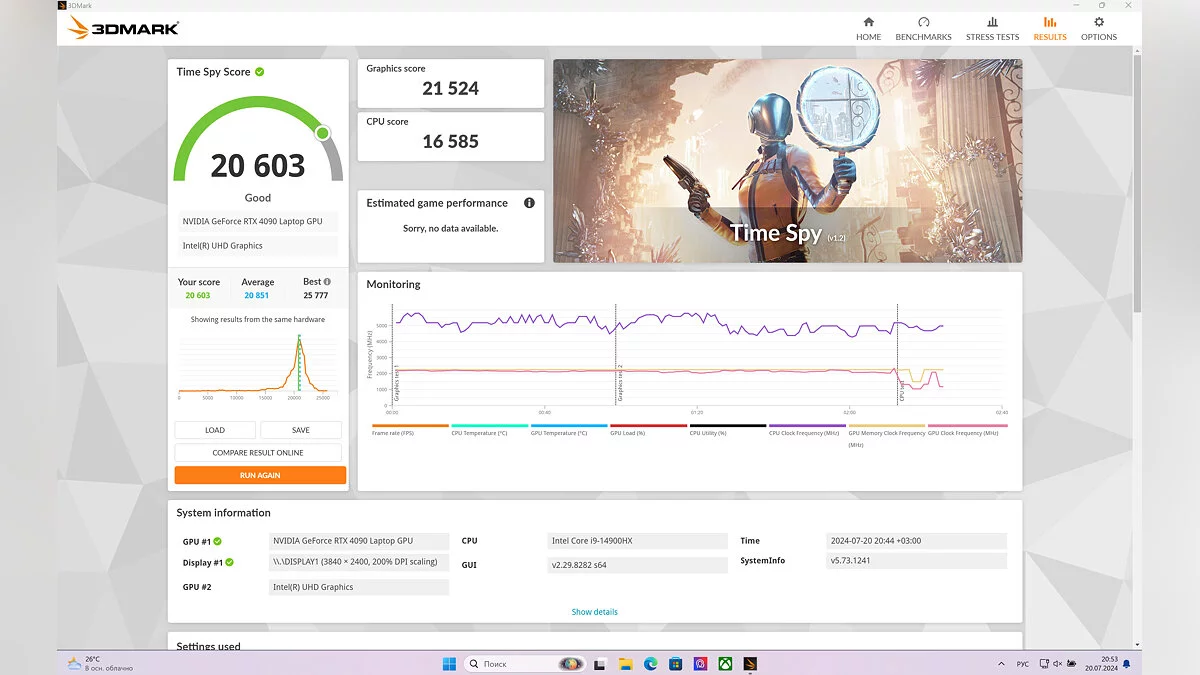Click the 3DMark logo in header

point(123,28)
